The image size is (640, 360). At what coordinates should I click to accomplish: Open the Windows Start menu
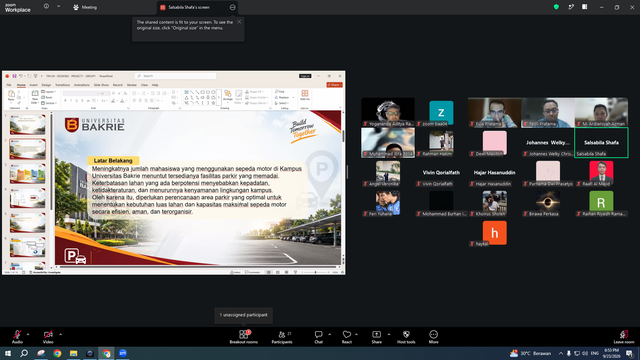(x=8, y=353)
